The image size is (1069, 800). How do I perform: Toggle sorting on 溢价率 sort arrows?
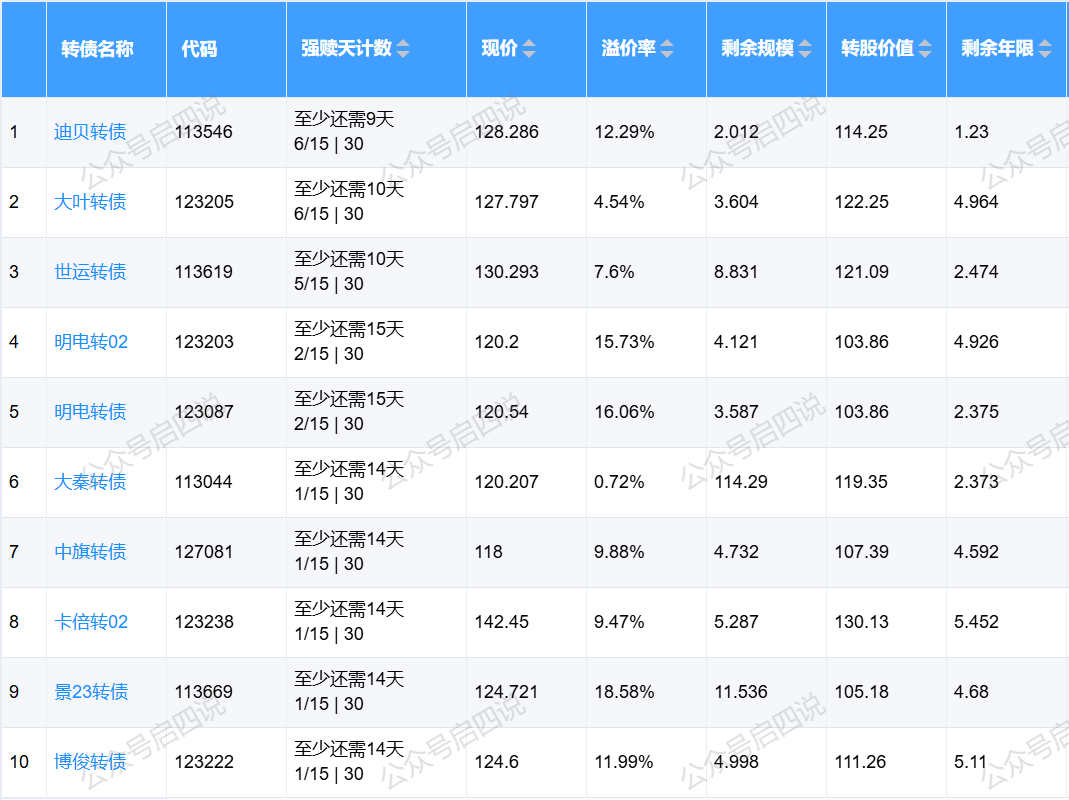click(x=667, y=49)
